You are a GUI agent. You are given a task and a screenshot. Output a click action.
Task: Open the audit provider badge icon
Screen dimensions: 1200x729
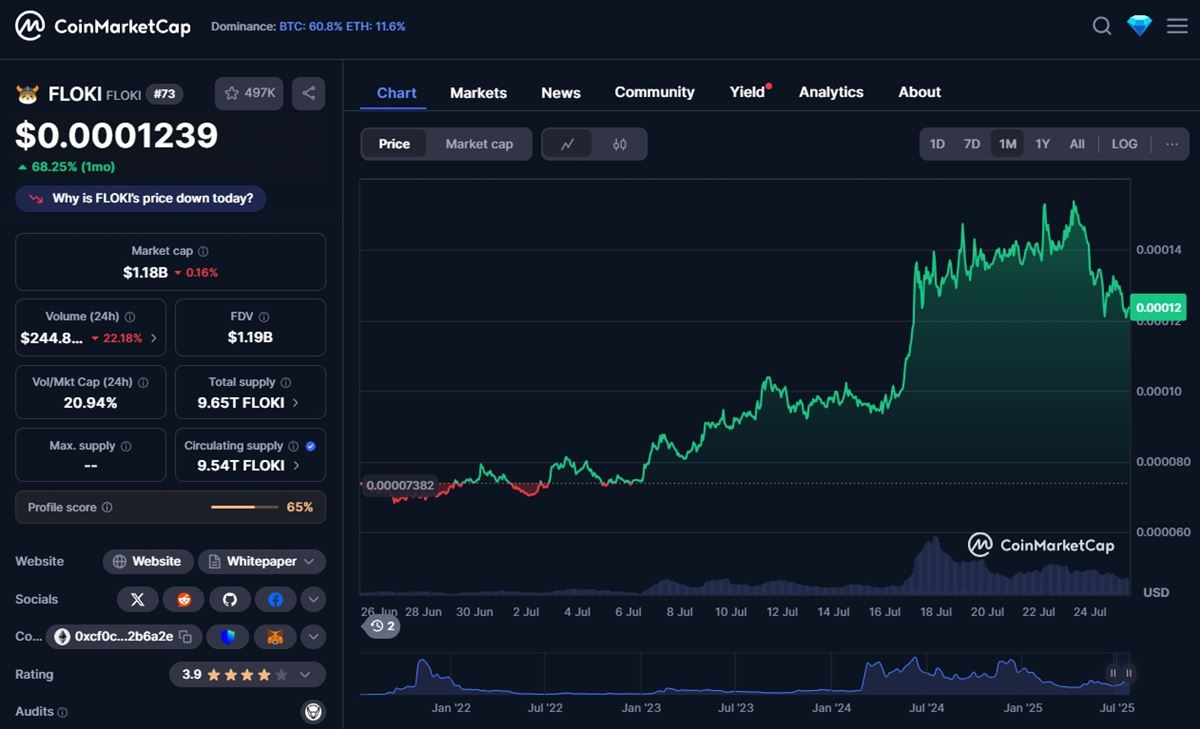click(313, 712)
